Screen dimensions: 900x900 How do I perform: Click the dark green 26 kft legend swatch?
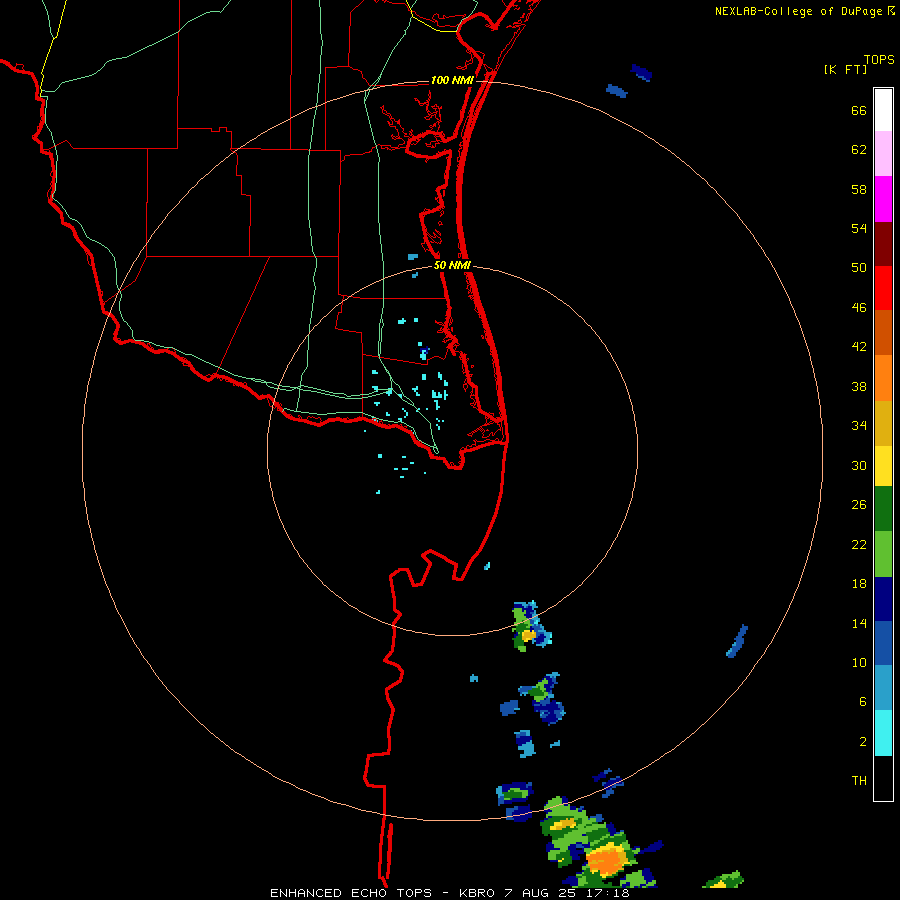pos(883,509)
